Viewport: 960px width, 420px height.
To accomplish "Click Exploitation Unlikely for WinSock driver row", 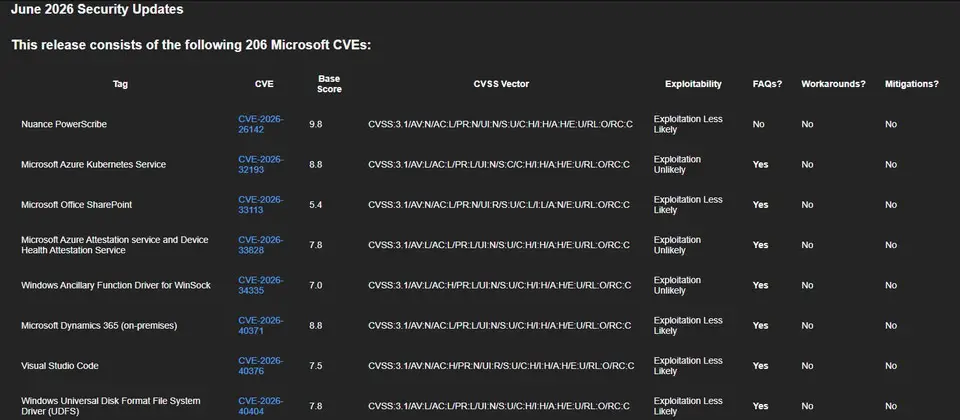I will point(677,285).
